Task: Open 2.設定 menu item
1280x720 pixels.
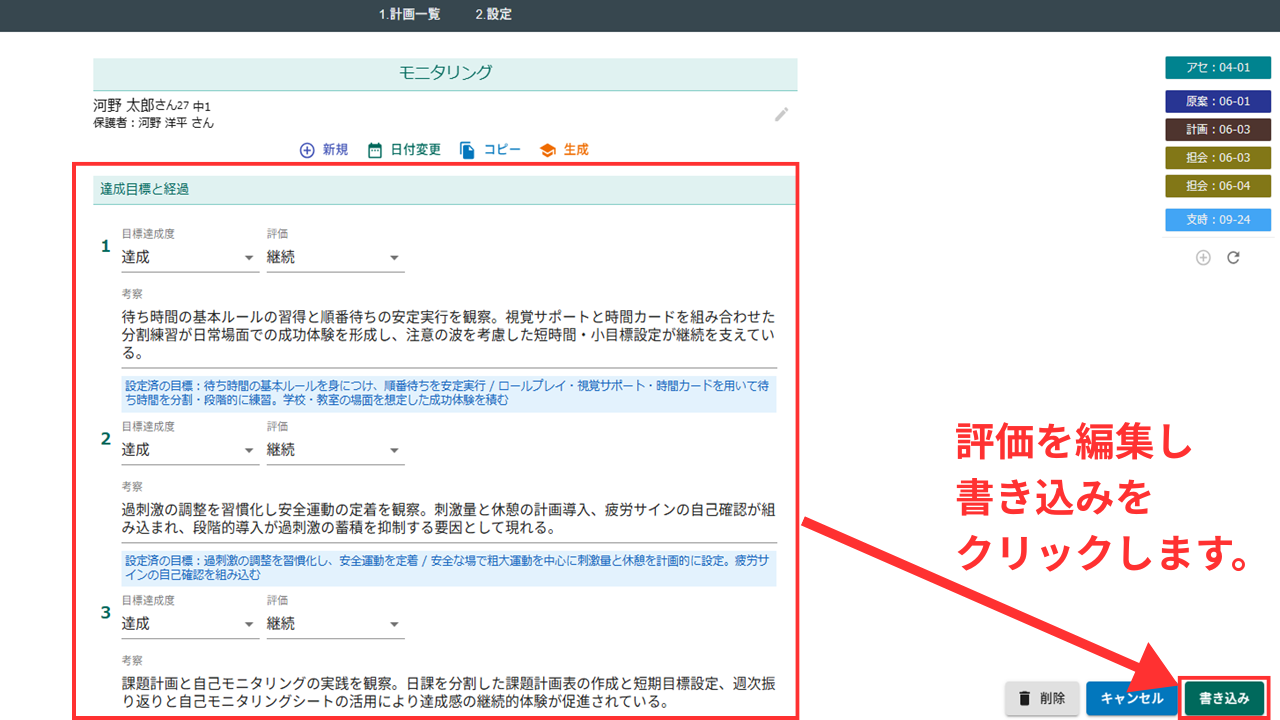Action: (x=493, y=15)
